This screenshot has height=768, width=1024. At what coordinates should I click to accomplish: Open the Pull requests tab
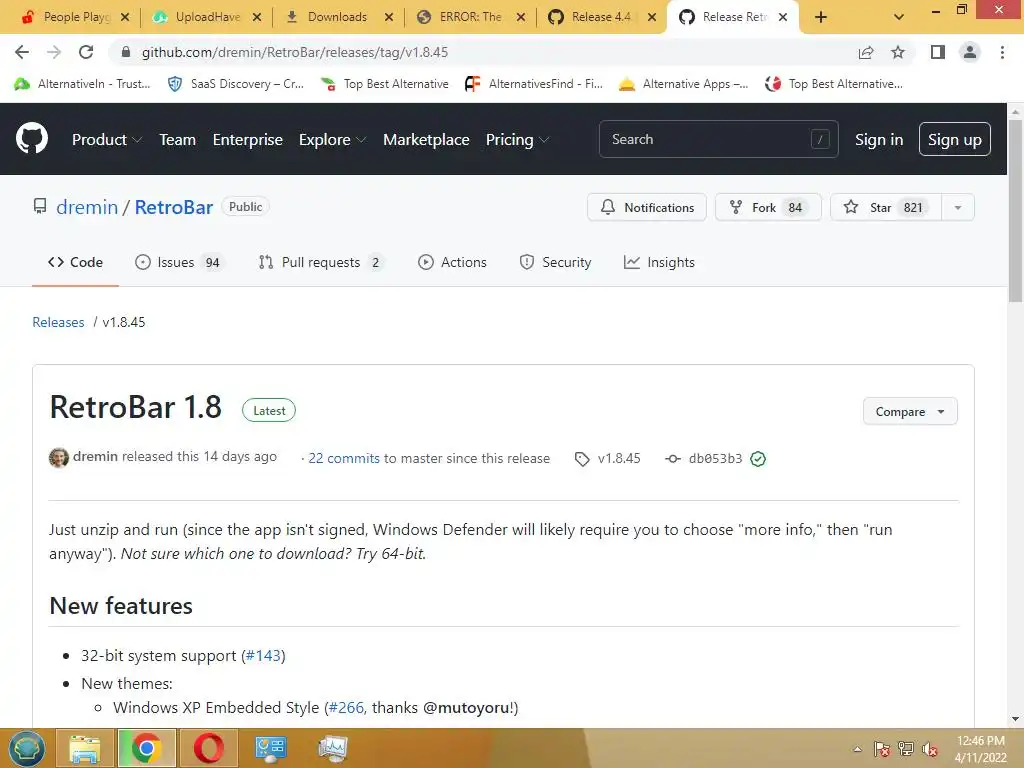[x=321, y=263]
